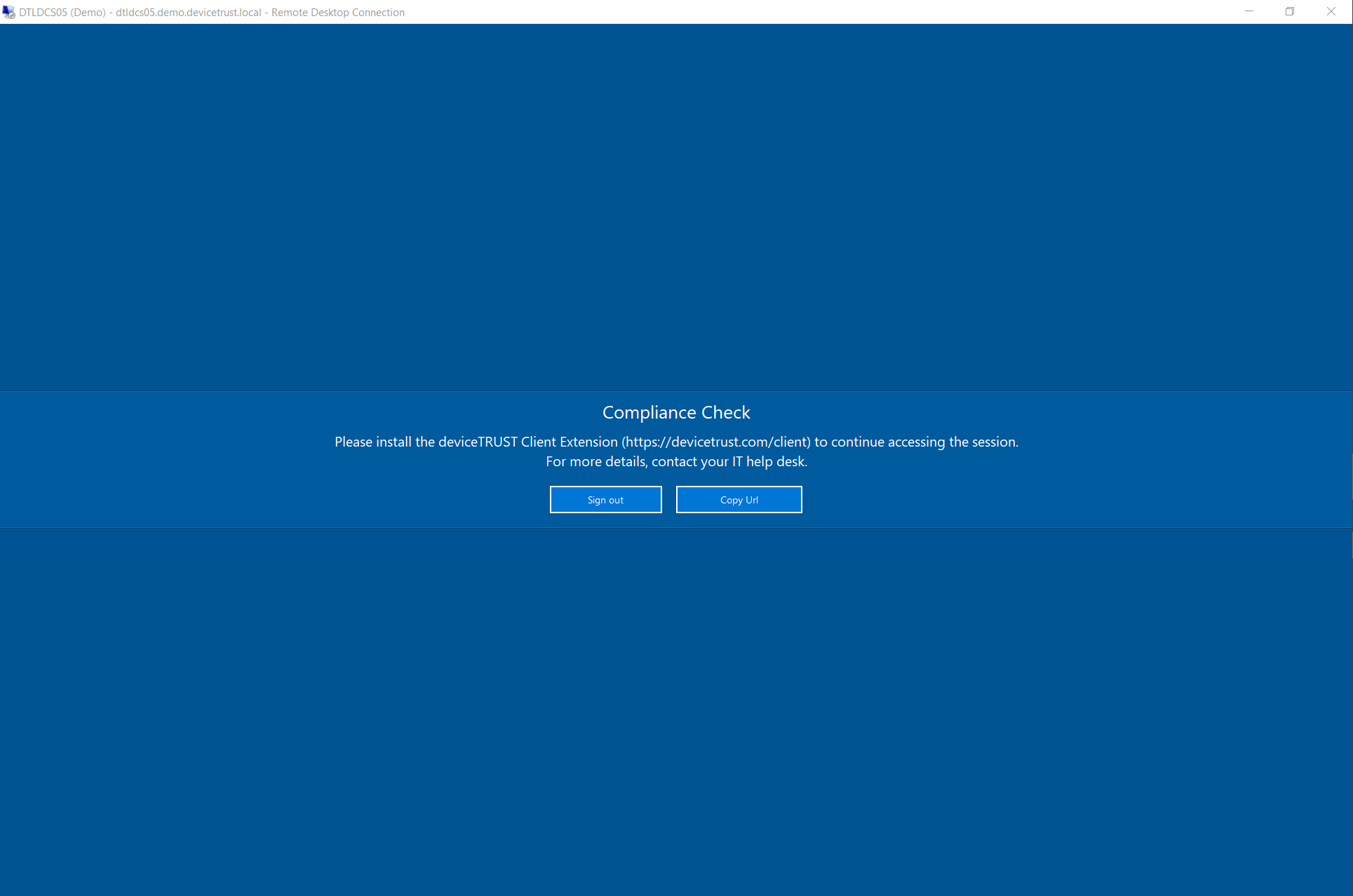Click the 'contact your IT help desk' sentence

click(x=676, y=461)
